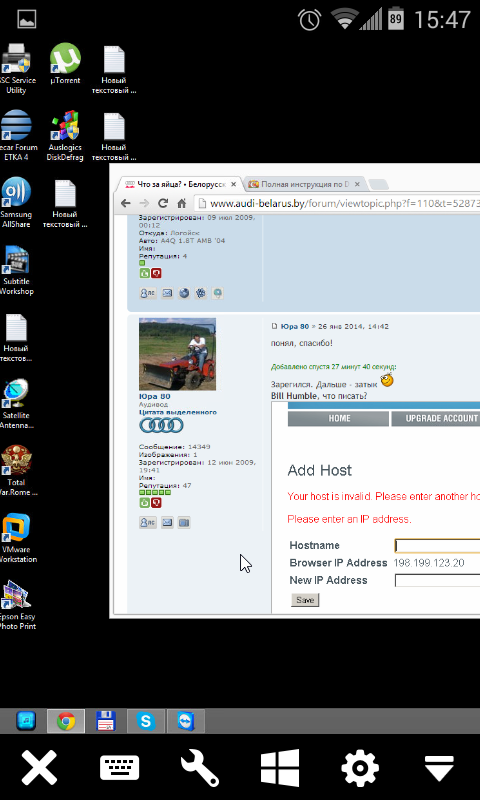Tap the Windows logo button
The image size is (480, 800).
pos(280,767)
